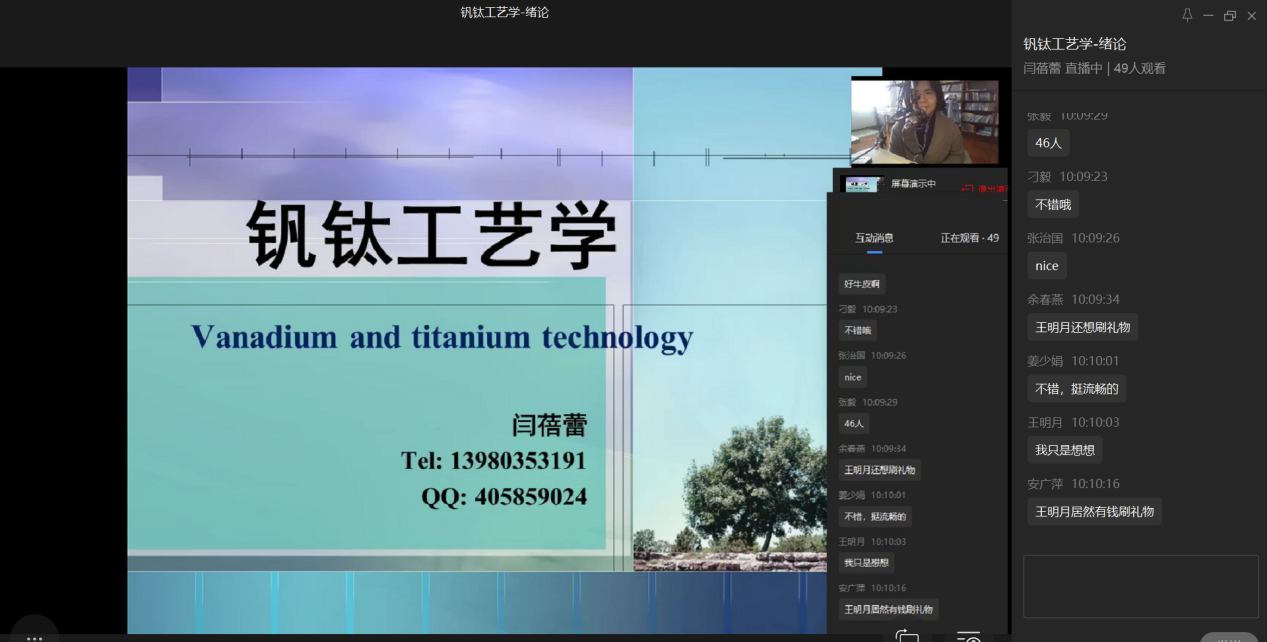Click the 不错，挺流畅的 message bubble

click(1077, 389)
